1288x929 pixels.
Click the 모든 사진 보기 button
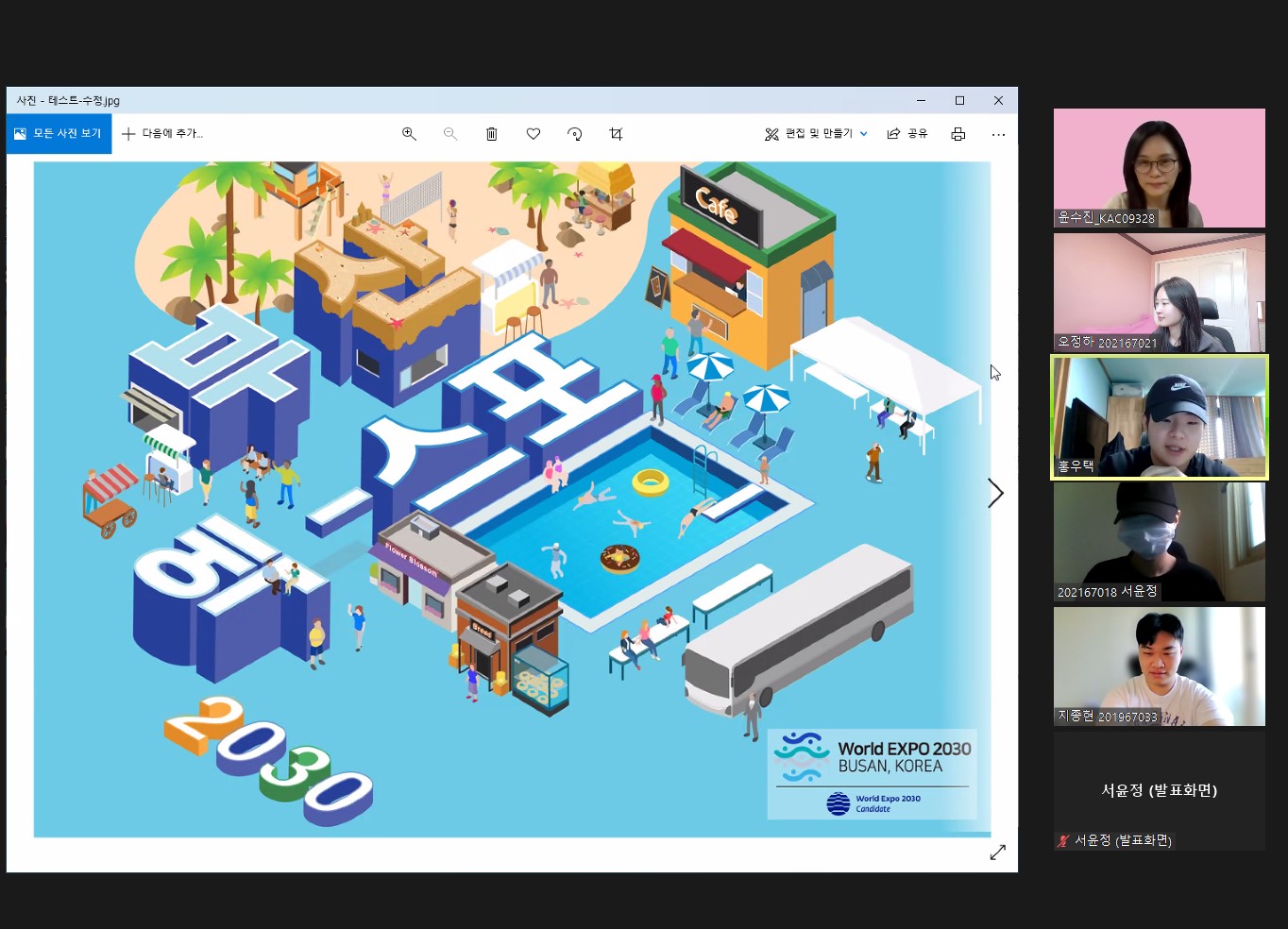pyautogui.click(x=59, y=134)
